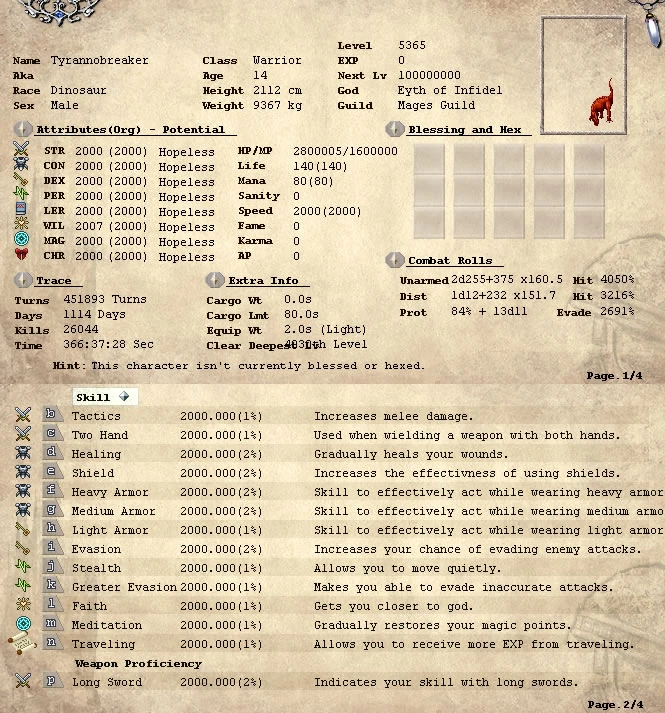This screenshot has height=713, width=665.
Task: Click the Meditation skill icon
Action: click(x=22, y=625)
